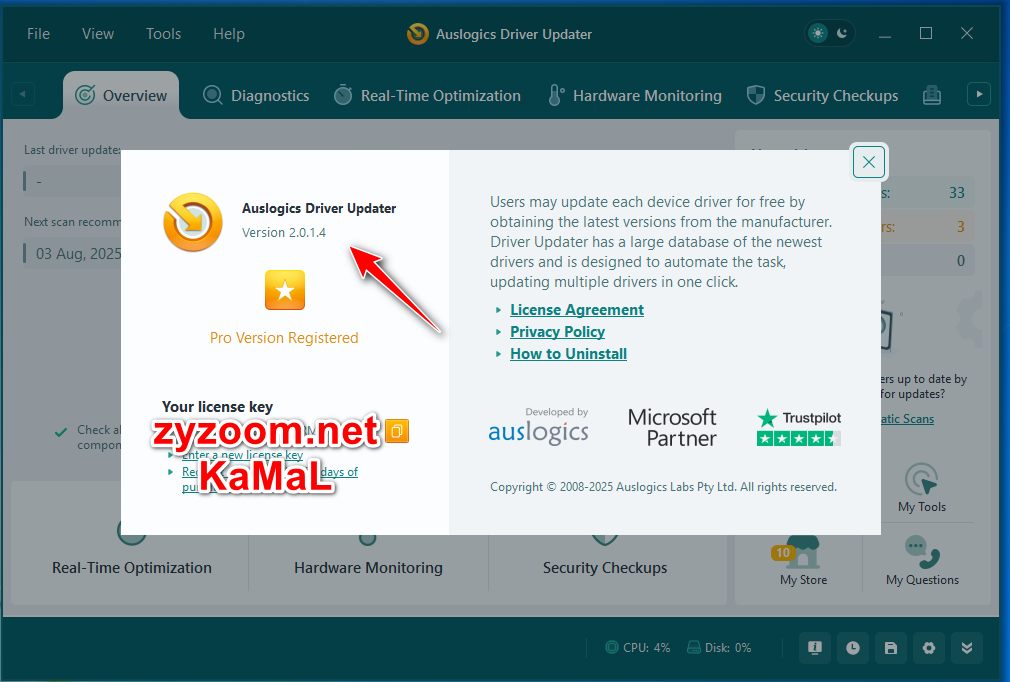Open the View menu
The height and width of the screenshot is (682, 1010).
[x=98, y=33]
